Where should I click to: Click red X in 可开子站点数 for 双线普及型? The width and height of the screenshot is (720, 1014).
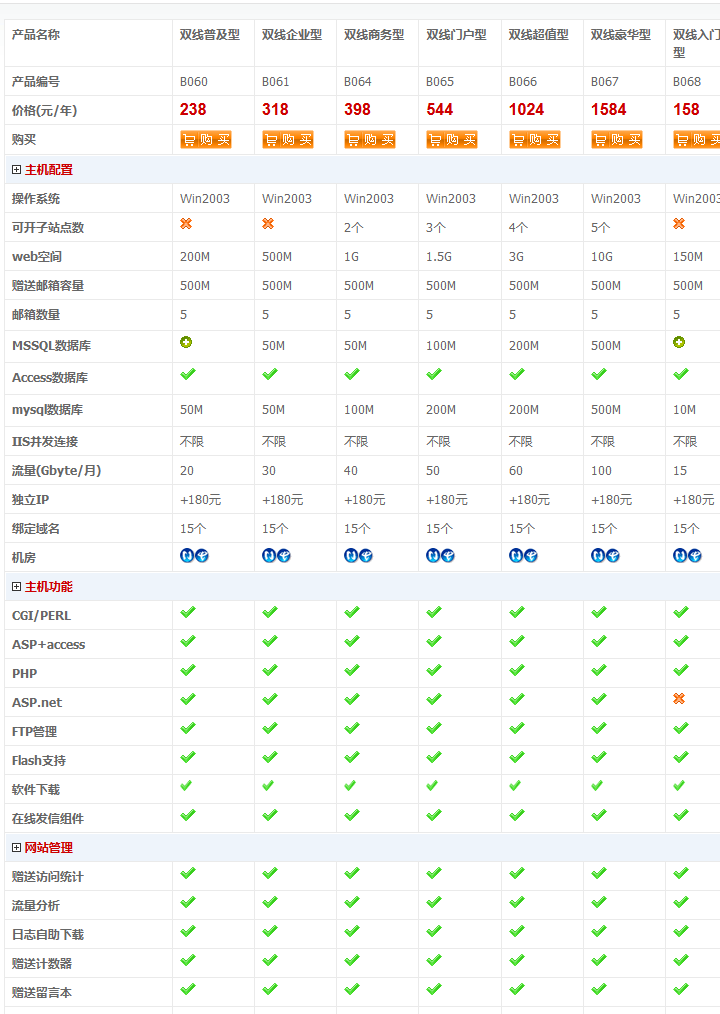(186, 224)
